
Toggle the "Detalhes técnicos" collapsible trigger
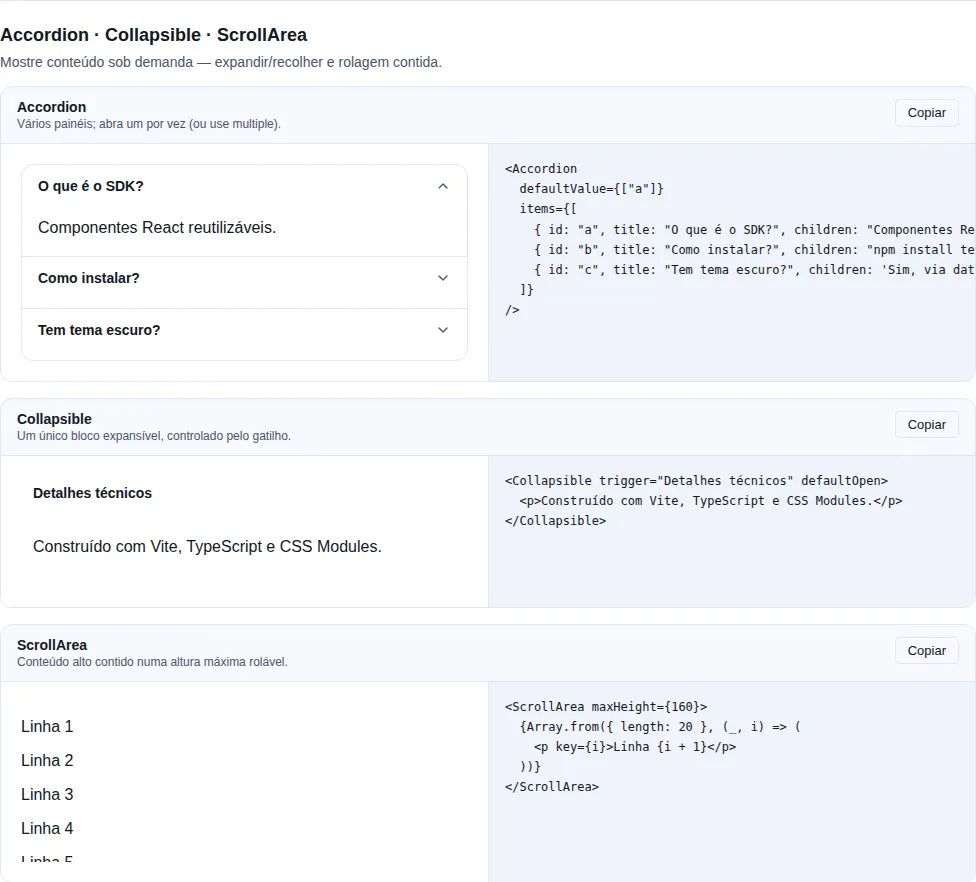(92, 493)
